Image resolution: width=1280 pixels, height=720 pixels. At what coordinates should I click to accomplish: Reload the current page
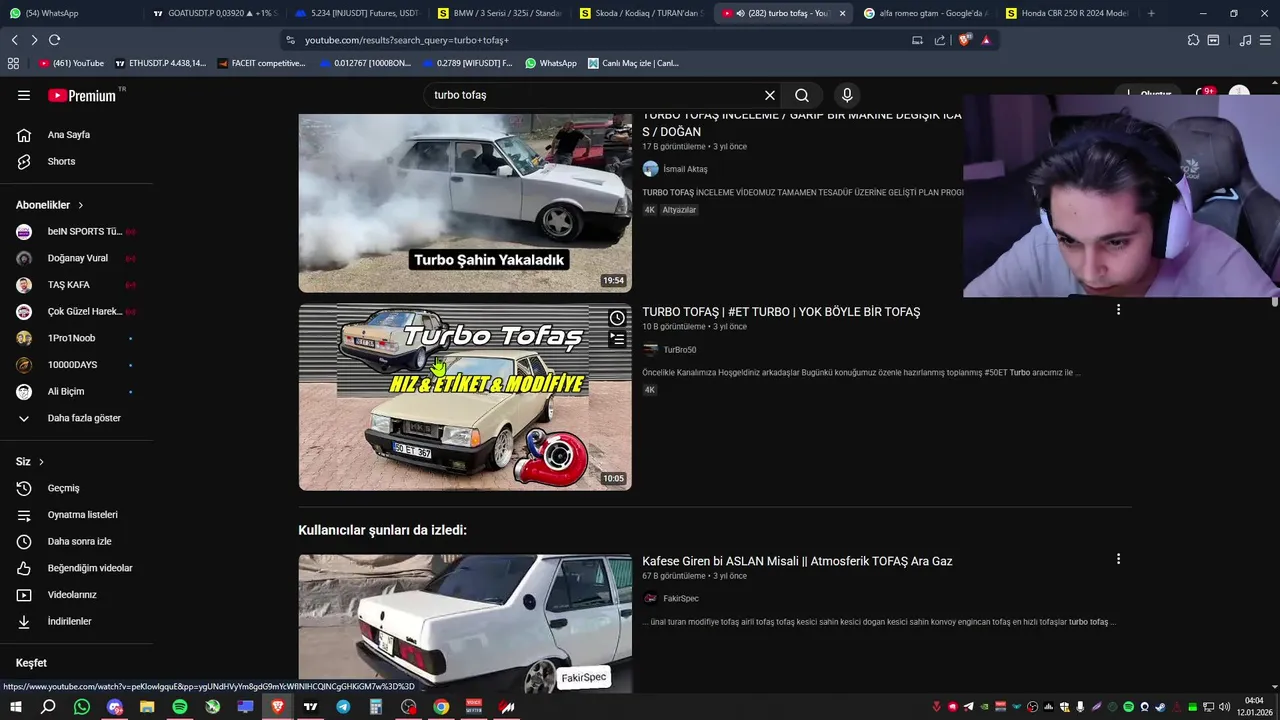point(54,40)
